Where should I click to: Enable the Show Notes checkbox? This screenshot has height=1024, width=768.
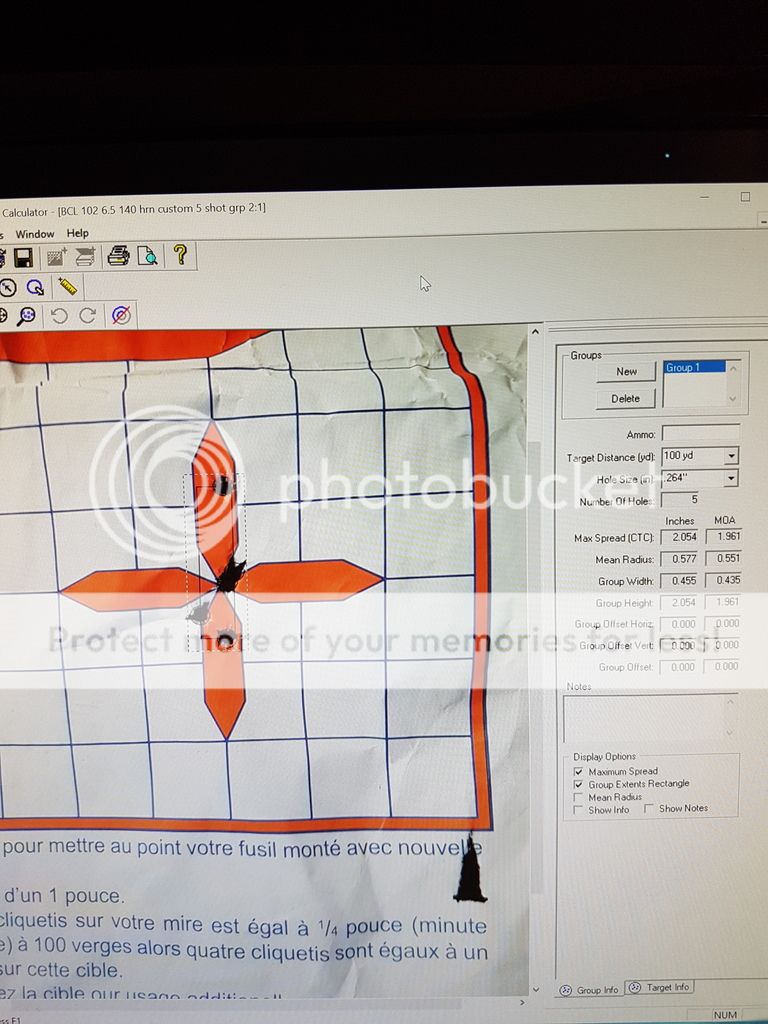649,809
